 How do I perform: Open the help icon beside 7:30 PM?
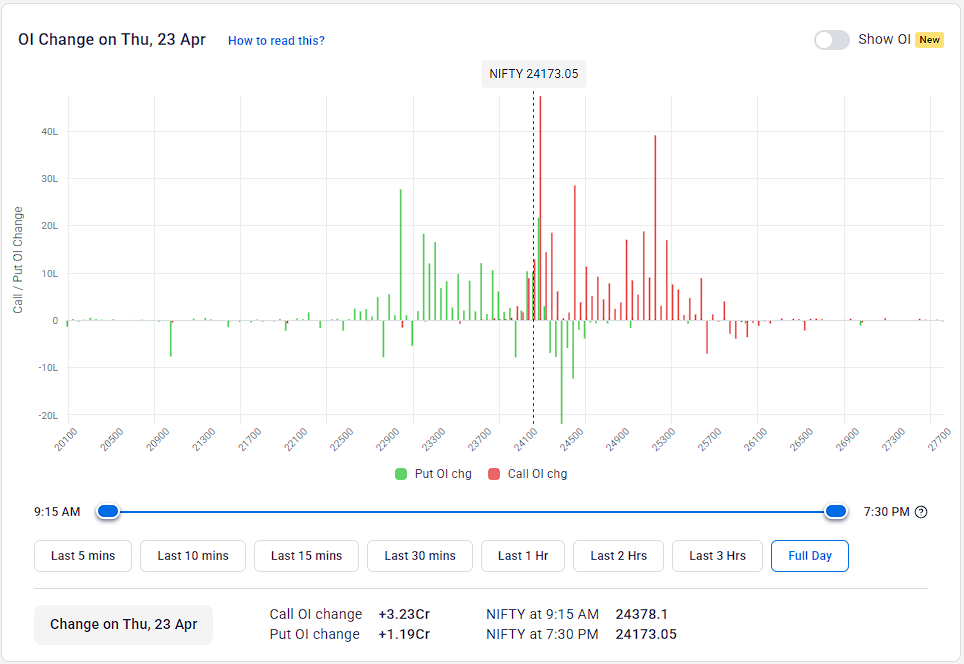pos(921,511)
